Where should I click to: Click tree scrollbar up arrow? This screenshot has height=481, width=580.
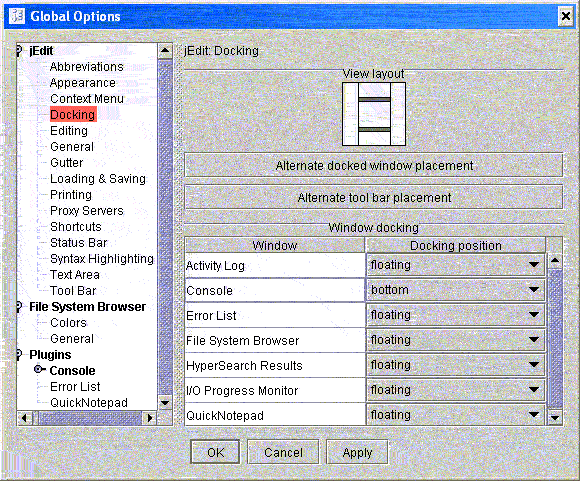(x=165, y=51)
